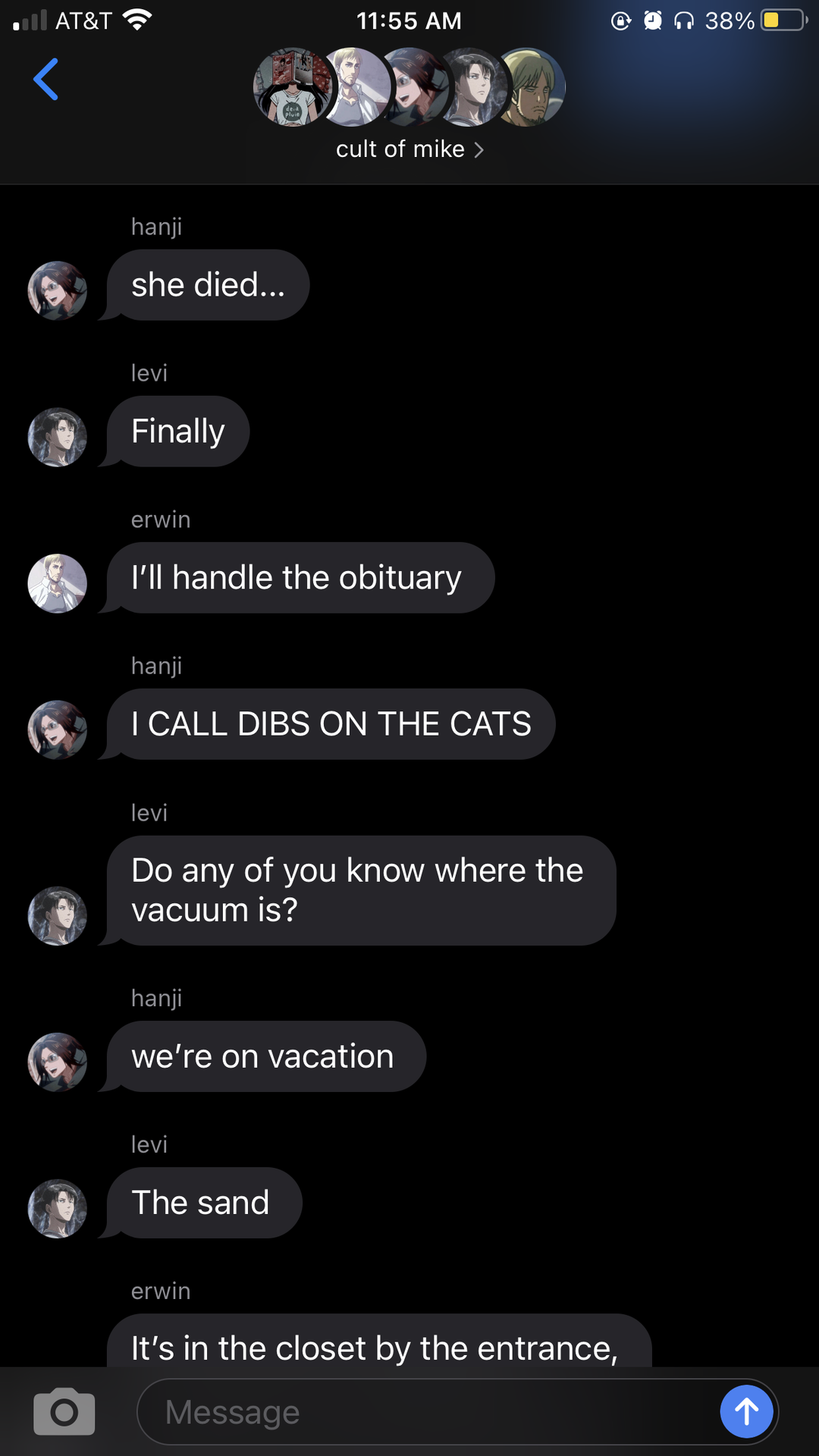Tap the we're on vacation bubble
This screenshot has height=1456, width=819.
pos(266,1056)
